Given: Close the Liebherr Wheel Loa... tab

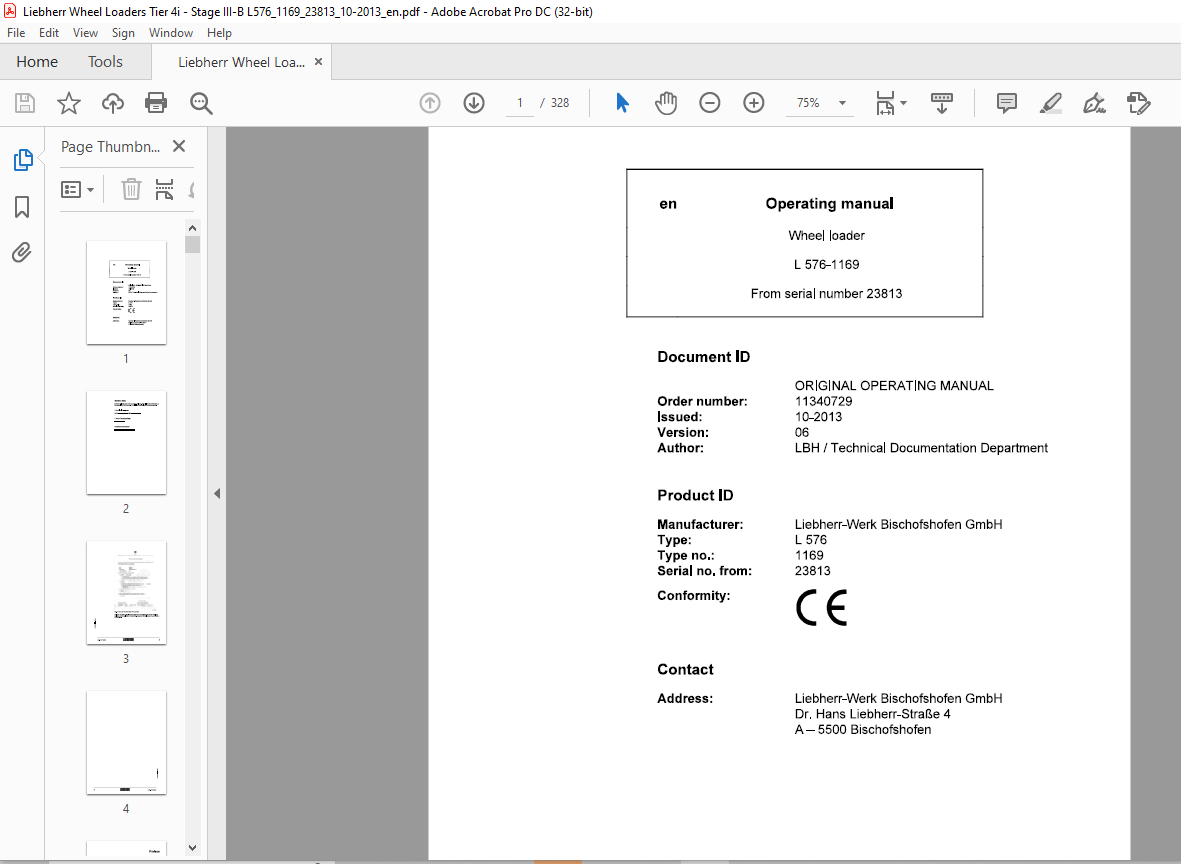Looking at the screenshot, I should coord(319,62).
